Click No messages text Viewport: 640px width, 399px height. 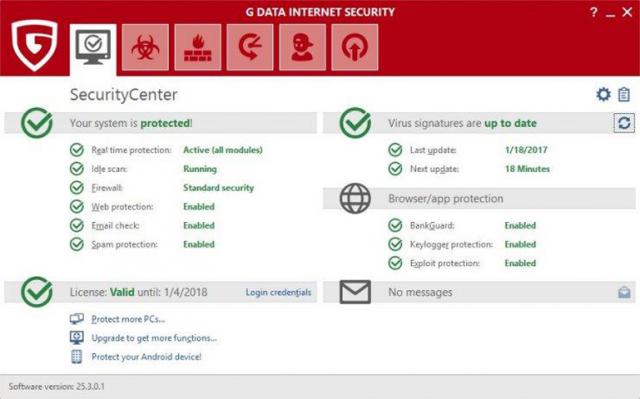click(x=420, y=292)
